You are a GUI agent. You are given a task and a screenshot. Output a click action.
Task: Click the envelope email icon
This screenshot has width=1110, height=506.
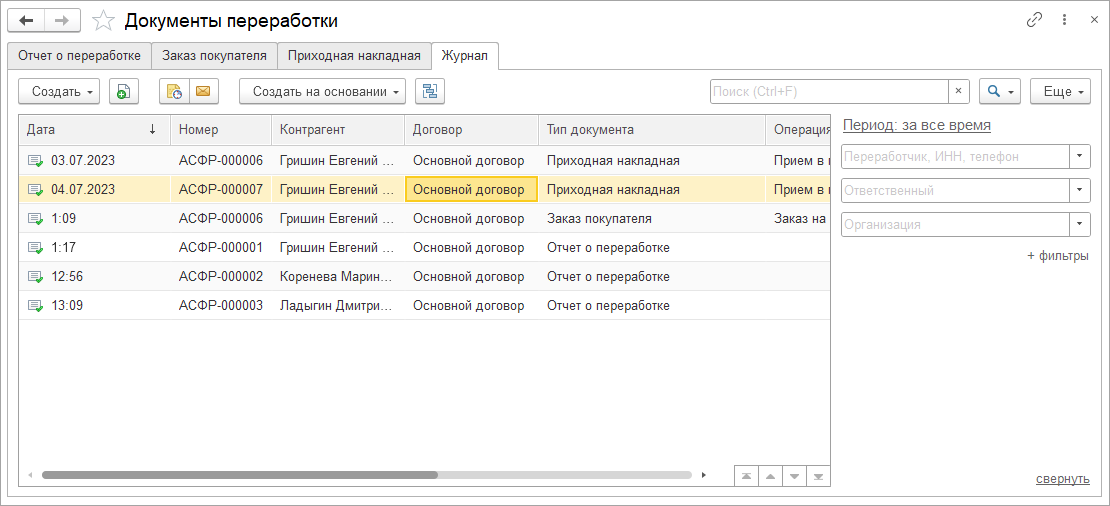[x=202, y=92]
